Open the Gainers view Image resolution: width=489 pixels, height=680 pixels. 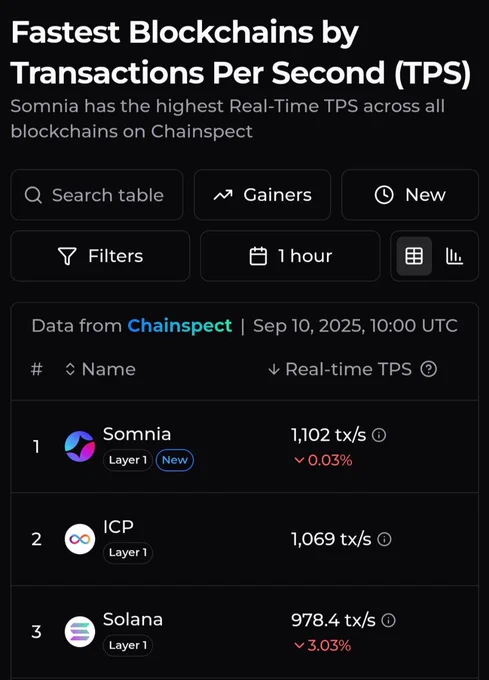(x=262, y=195)
